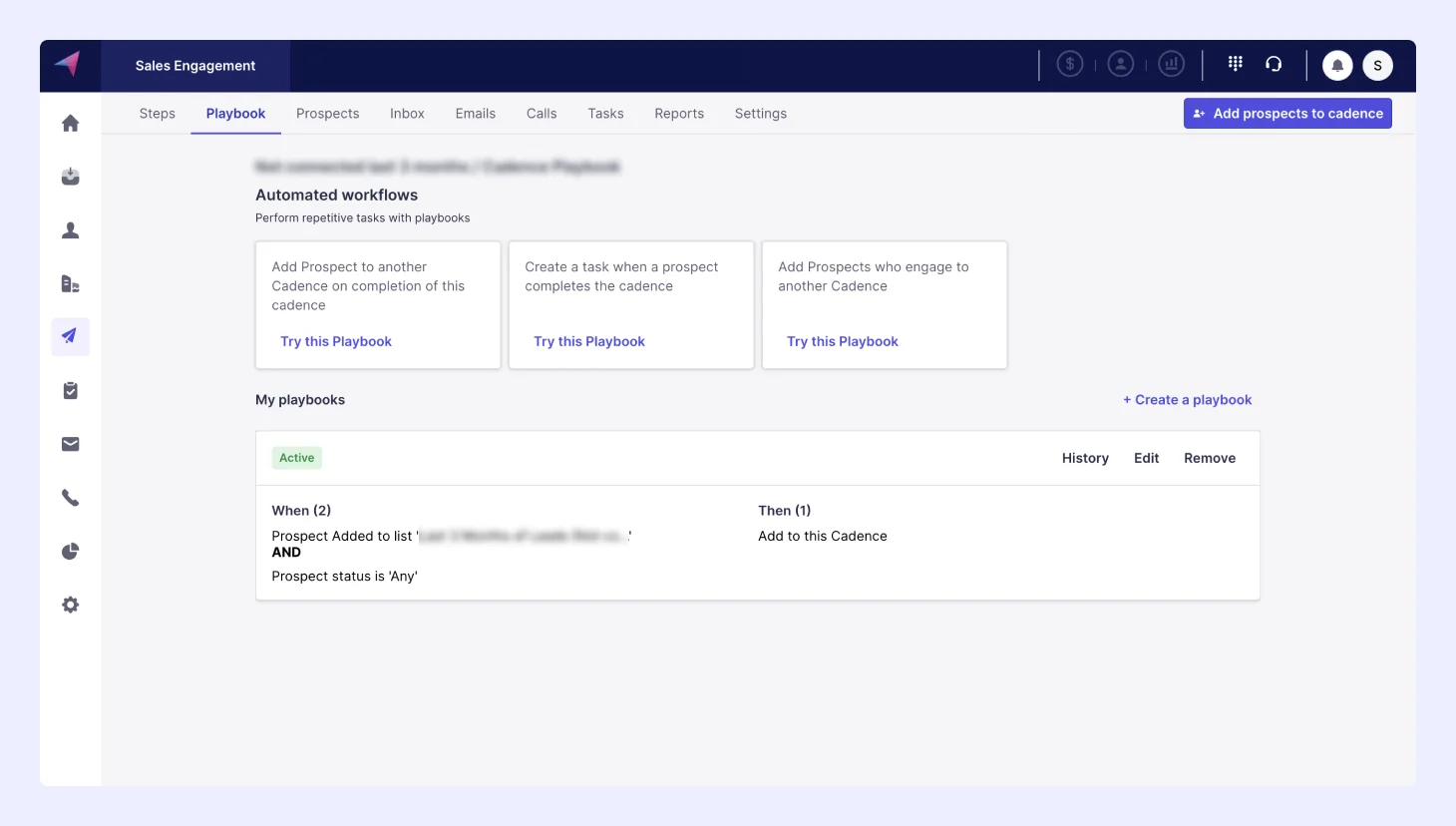Switch to the Playbook tab
The image size is (1456, 826).
(x=235, y=113)
